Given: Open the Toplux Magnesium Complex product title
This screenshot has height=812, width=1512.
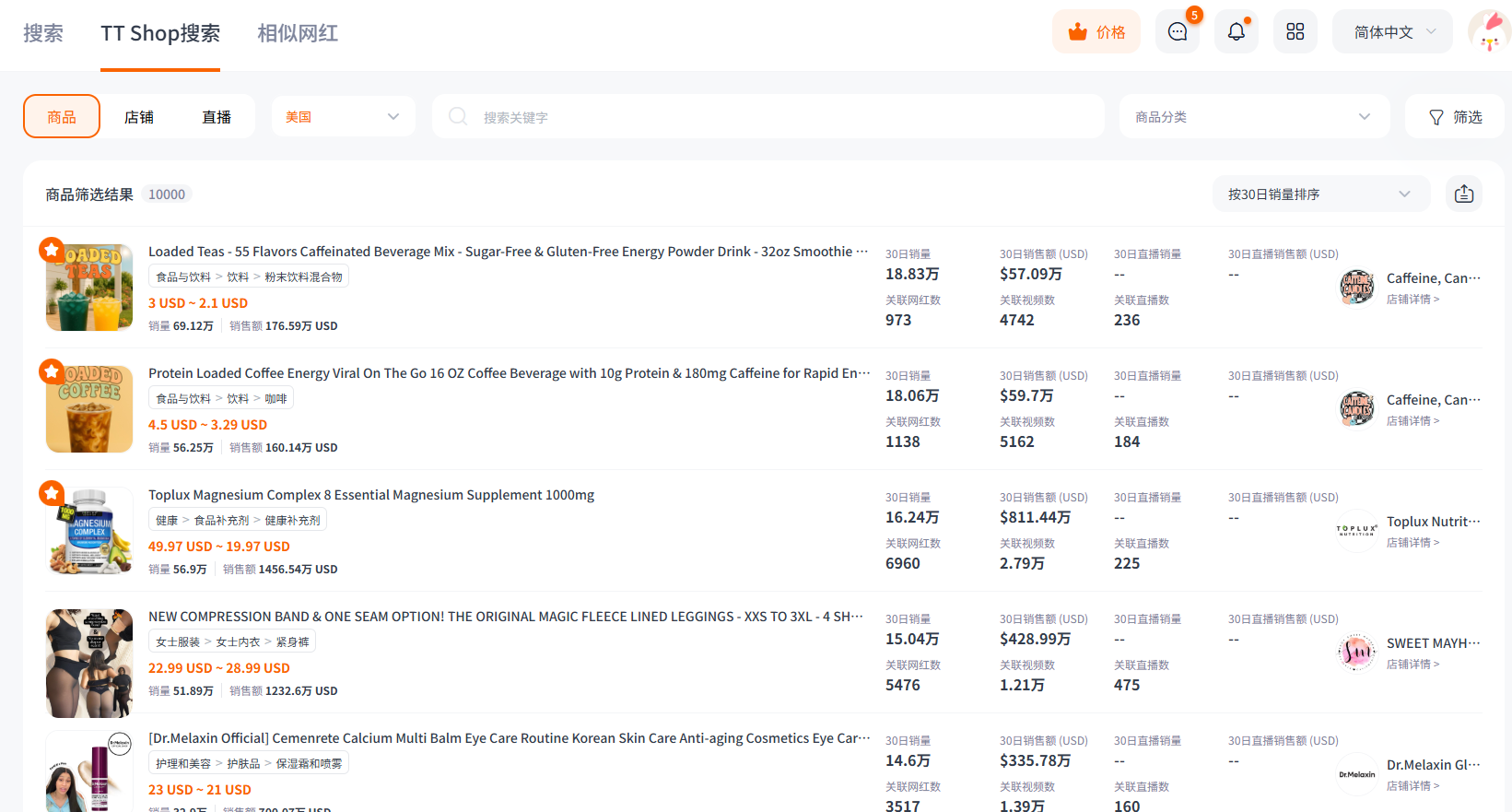Looking at the screenshot, I should [x=371, y=495].
